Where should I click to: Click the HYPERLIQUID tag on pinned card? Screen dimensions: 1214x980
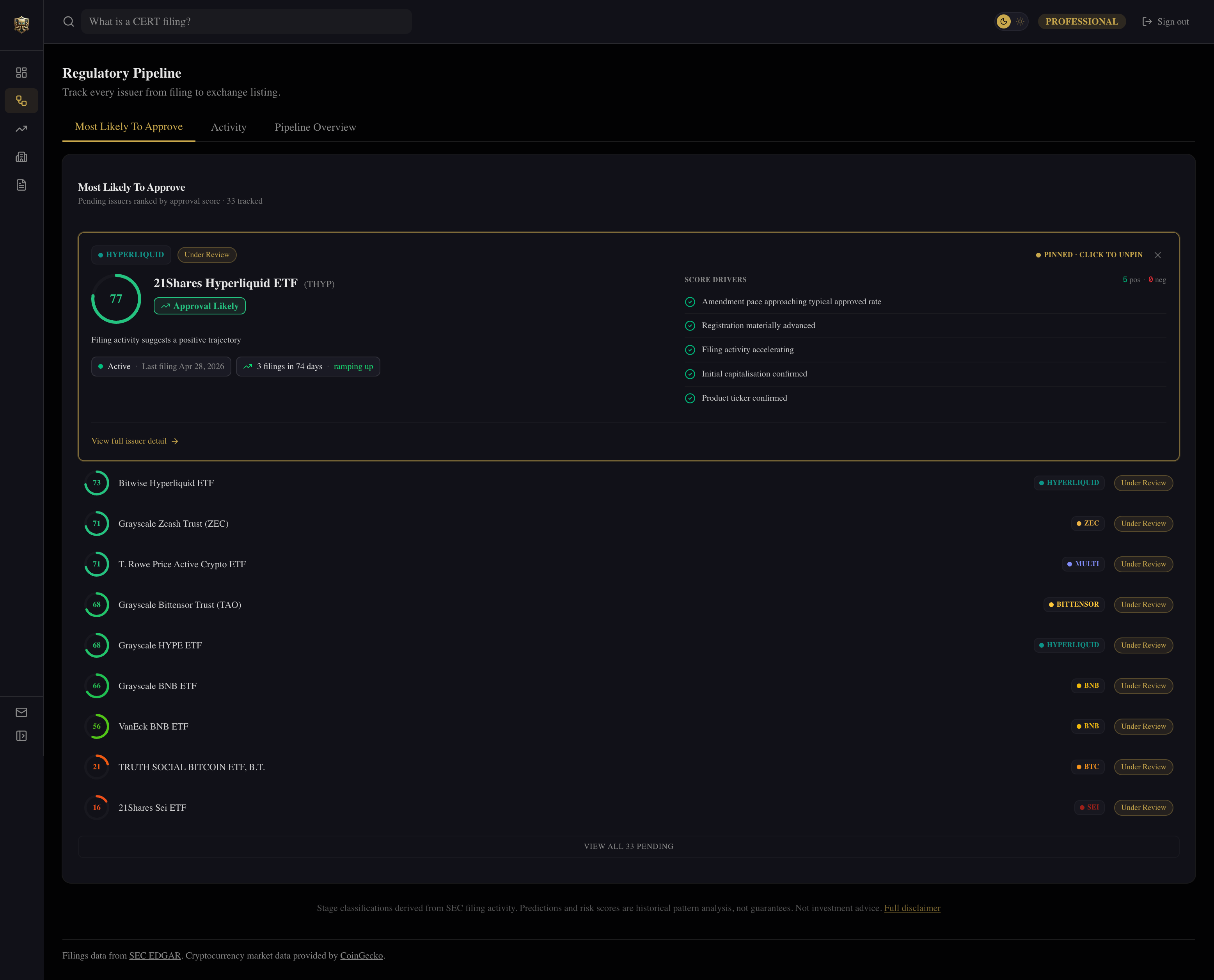click(131, 255)
